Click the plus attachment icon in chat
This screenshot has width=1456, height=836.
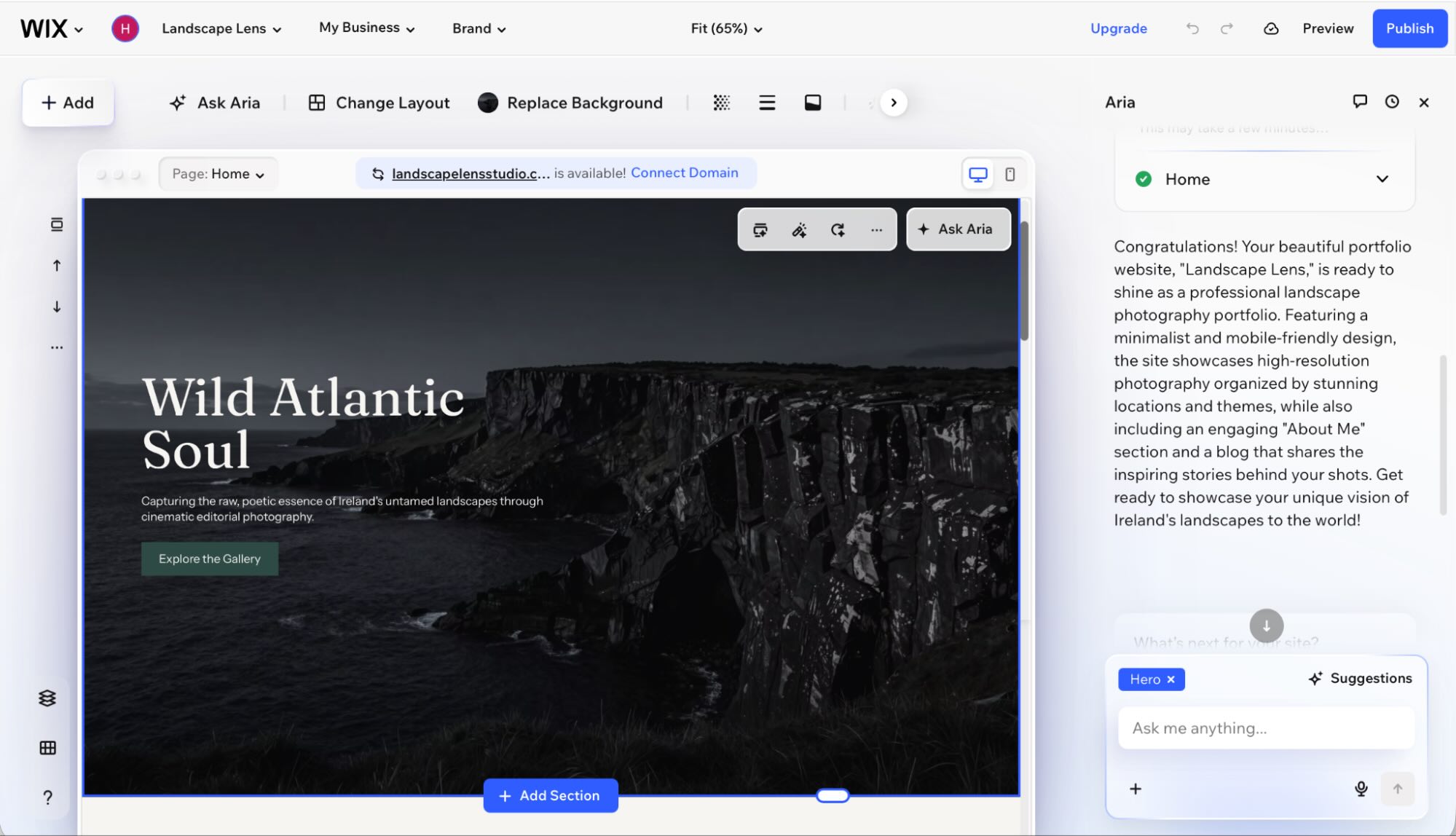tap(1136, 789)
